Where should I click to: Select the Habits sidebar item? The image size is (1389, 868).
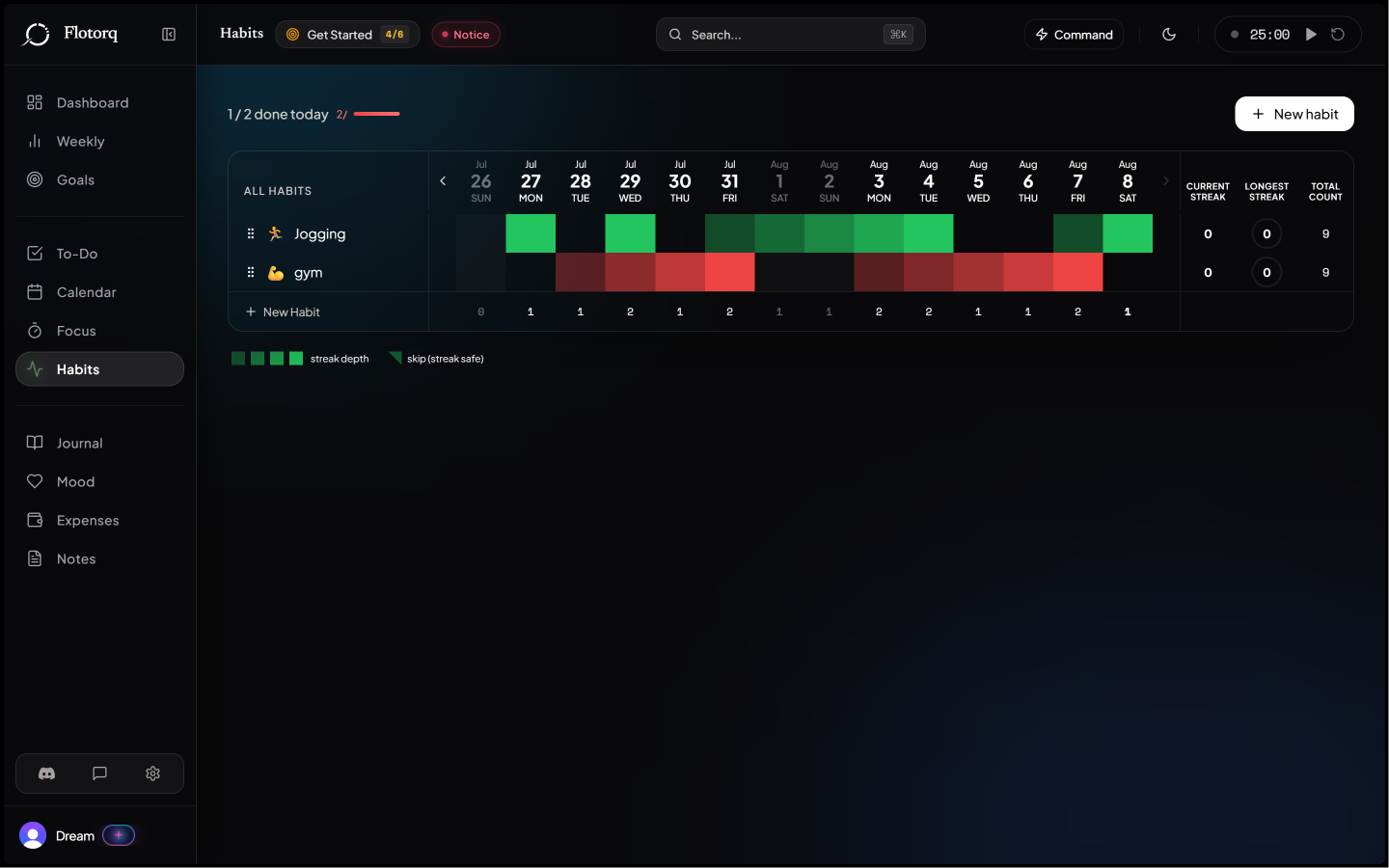pyautogui.click(x=99, y=369)
